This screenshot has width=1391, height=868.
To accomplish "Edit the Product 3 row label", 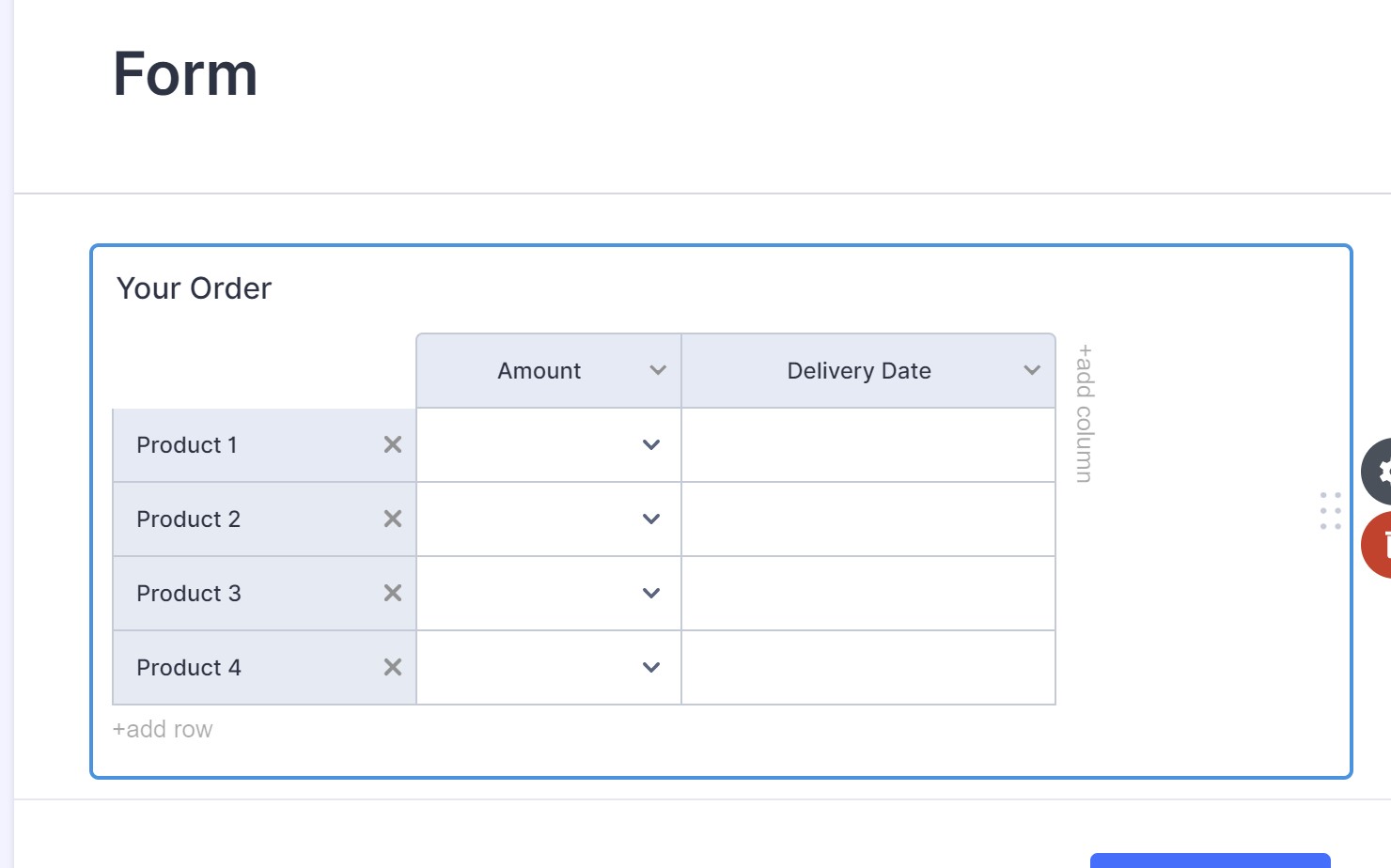I will coord(189,594).
